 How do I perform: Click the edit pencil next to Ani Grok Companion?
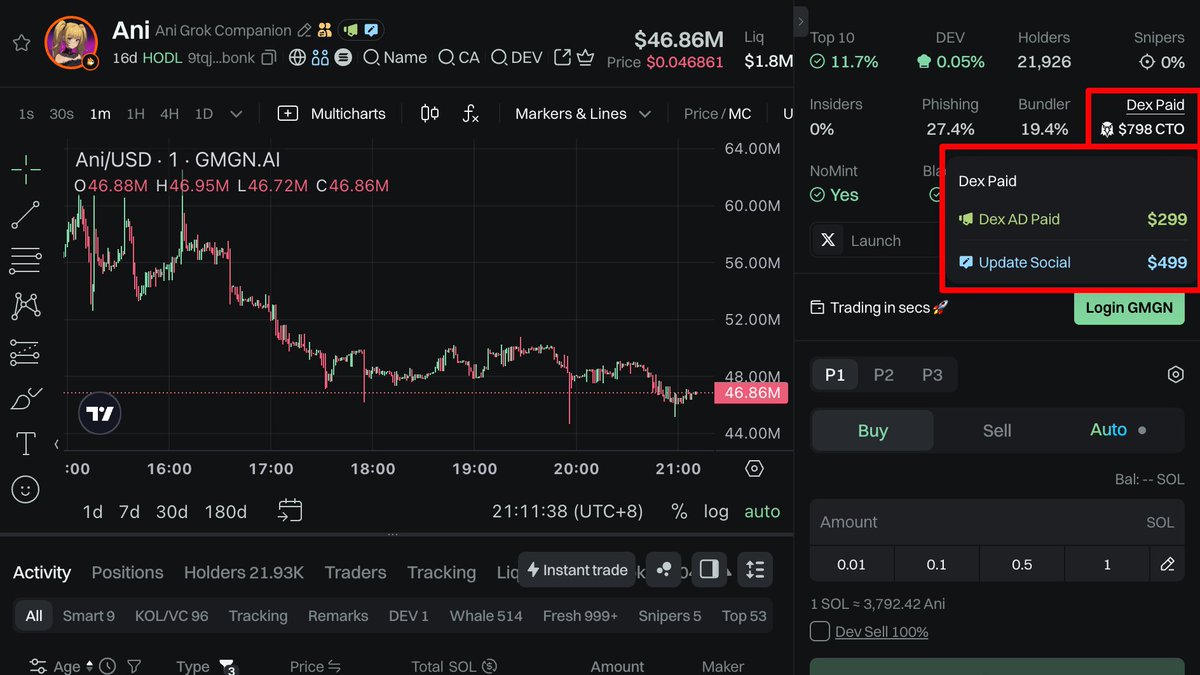[304, 31]
